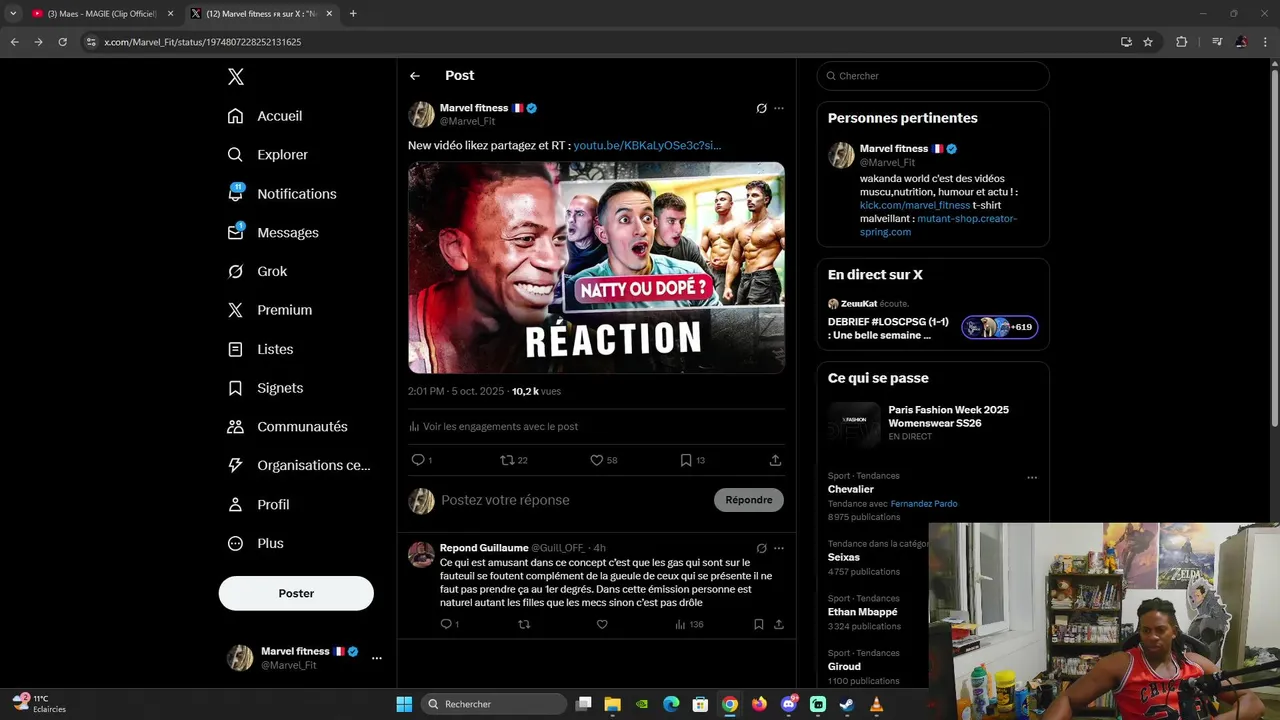
Task: Bookmark the main post with 13 saves
Action: click(692, 460)
